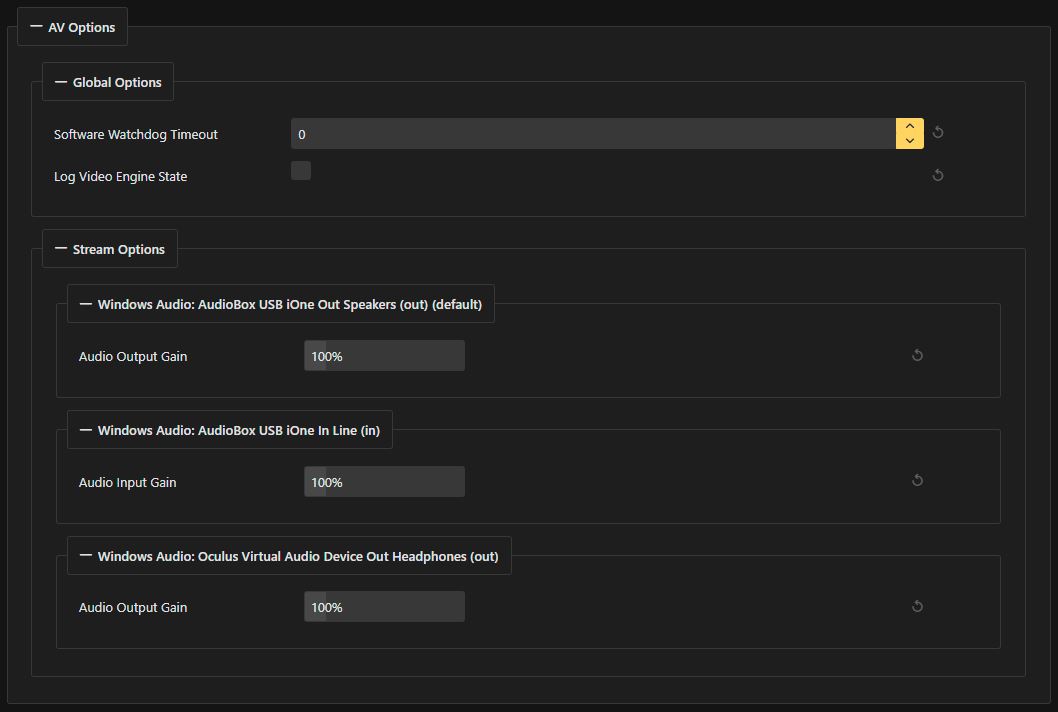
Task: Reset the Log Video Engine State option
Action: [938, 176]
